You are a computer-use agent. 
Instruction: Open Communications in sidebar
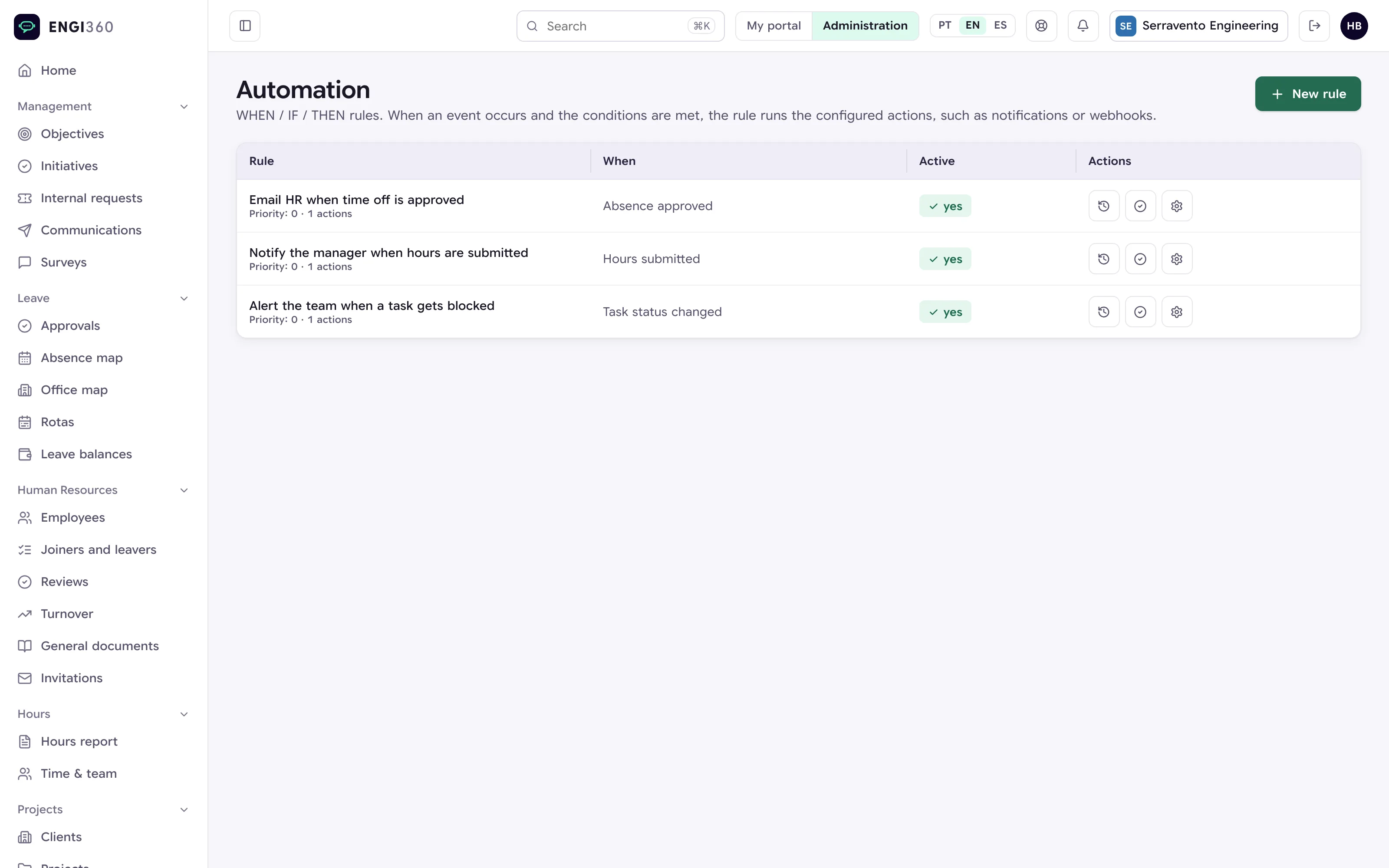point(103,230)
